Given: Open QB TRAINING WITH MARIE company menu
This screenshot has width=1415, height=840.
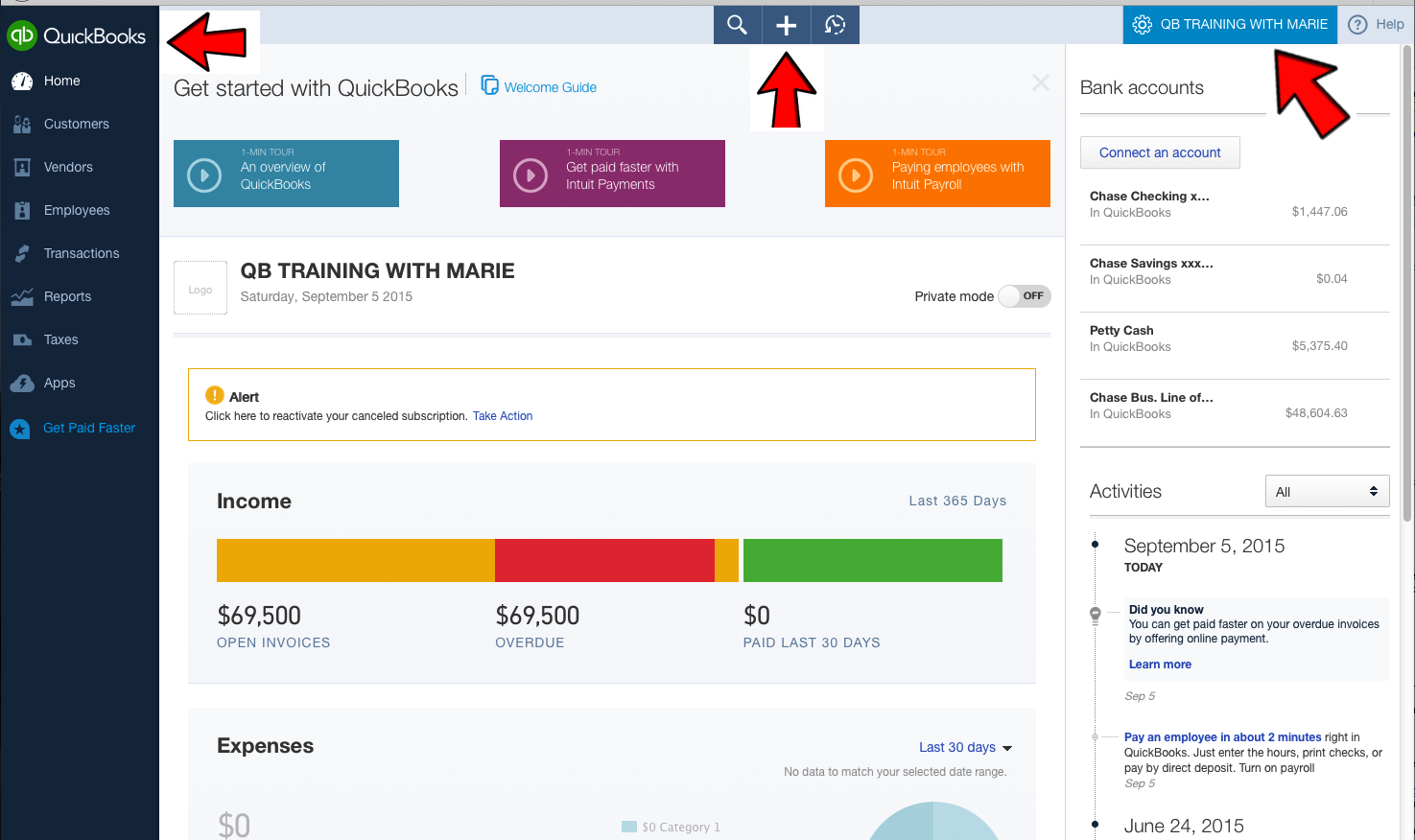Looking at the screenshot, I should coord(1228,25).
